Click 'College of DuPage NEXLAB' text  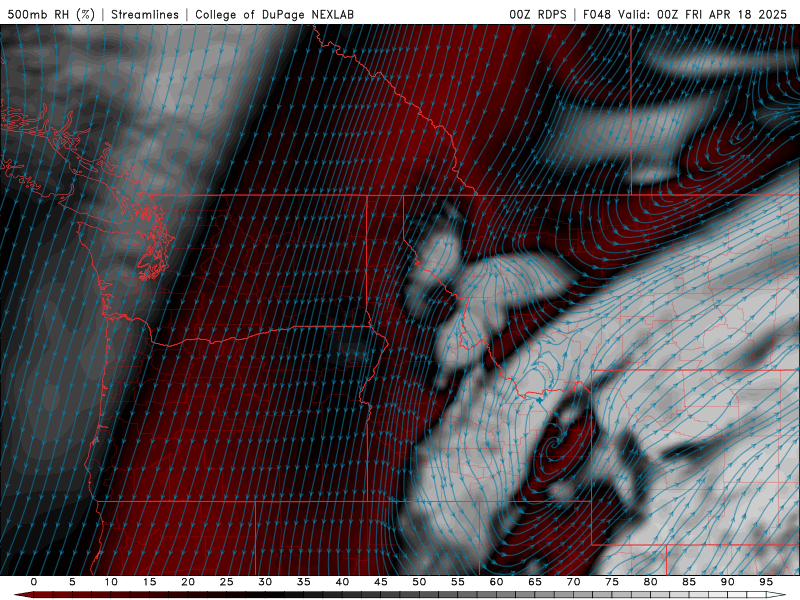pyautogui.click(x=274, y=14)
